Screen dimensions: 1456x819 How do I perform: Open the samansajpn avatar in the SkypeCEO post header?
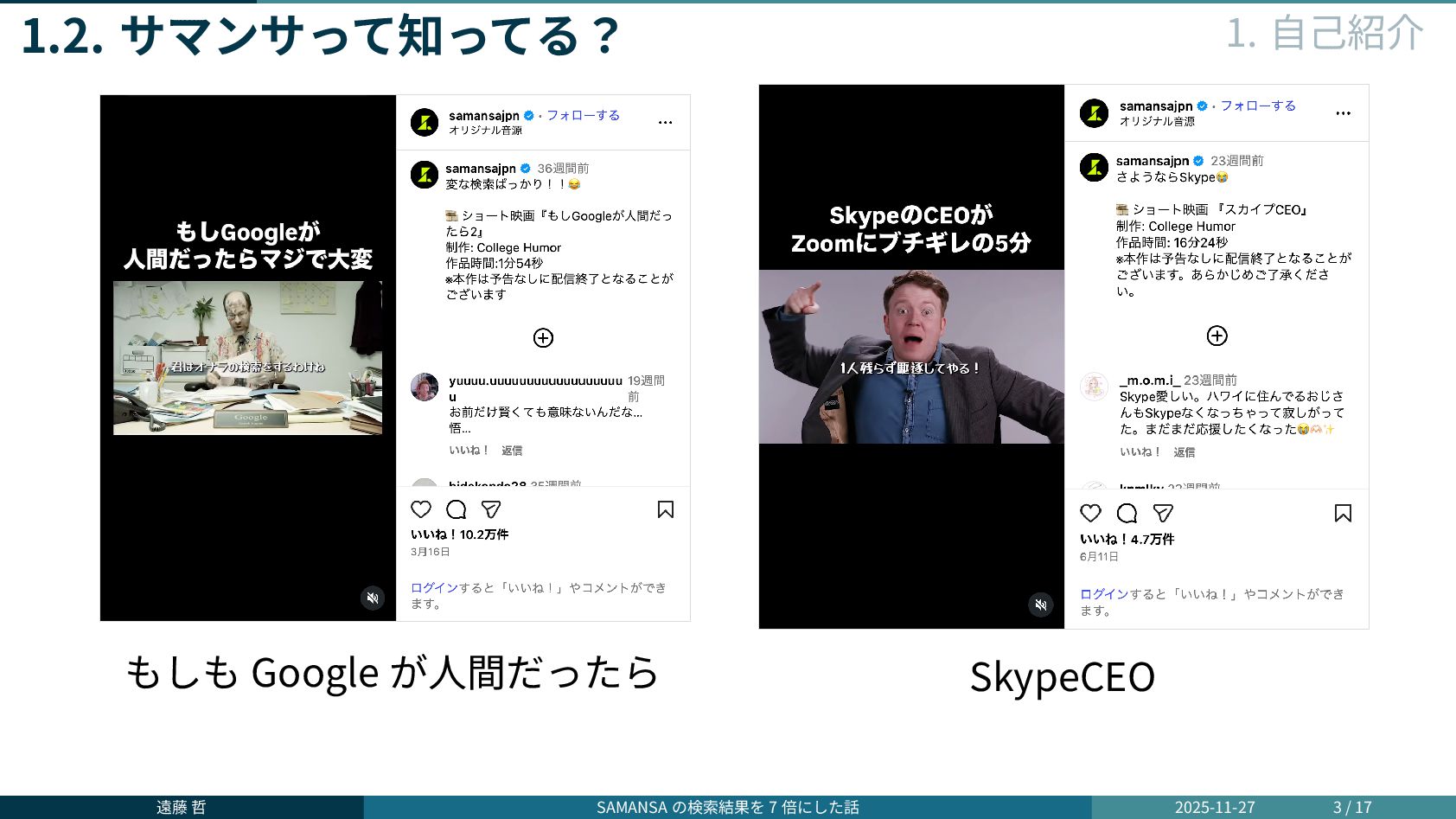1094,113
